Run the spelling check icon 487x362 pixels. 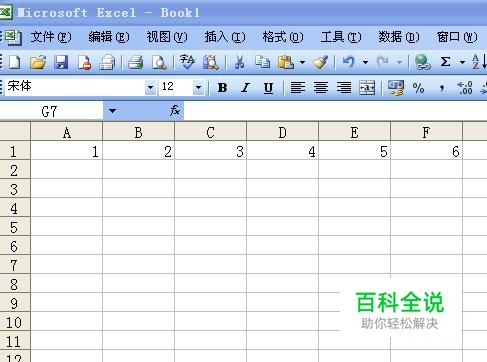[x=187, y=62]
